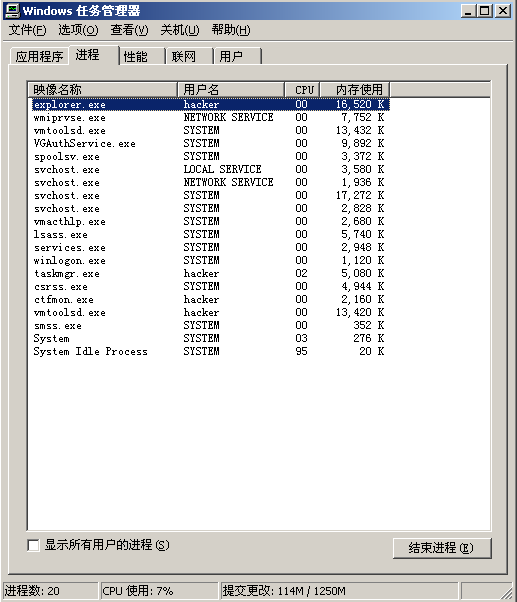Open the 查看(V) menu
This screenshot has width=517, height=602.
129,30
